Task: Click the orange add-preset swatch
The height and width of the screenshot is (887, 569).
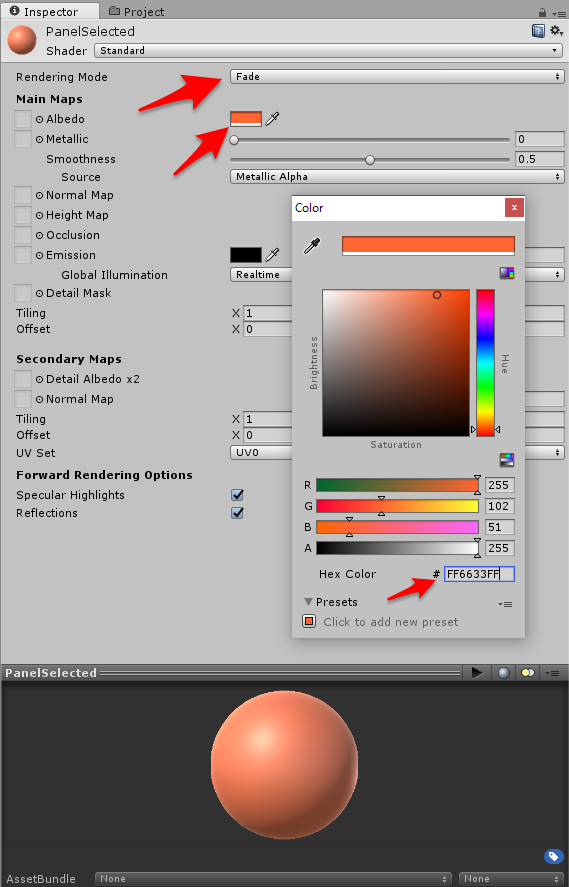Action: click(309, 621)
